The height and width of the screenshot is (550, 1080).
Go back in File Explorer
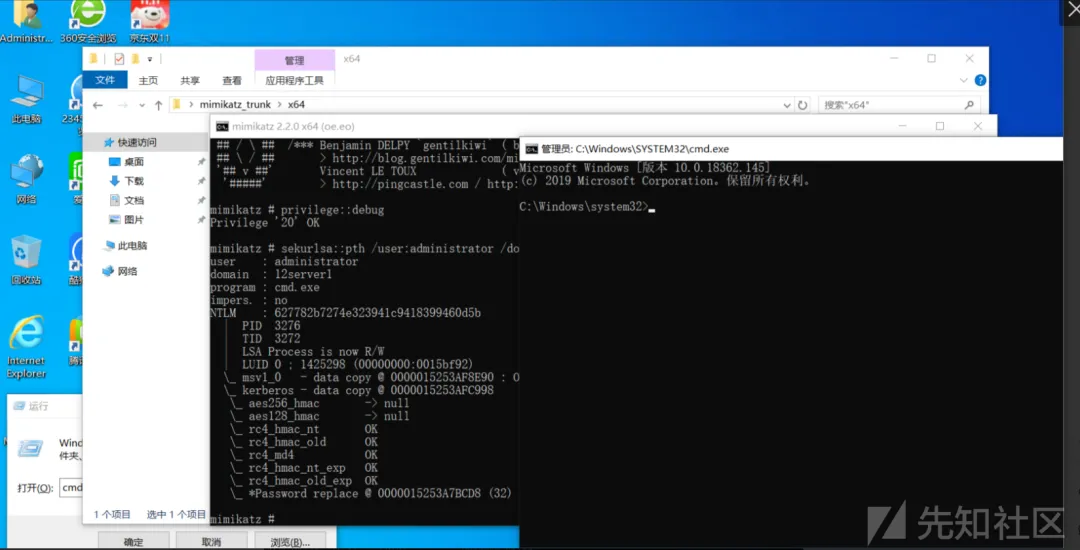tap(98, 105)
